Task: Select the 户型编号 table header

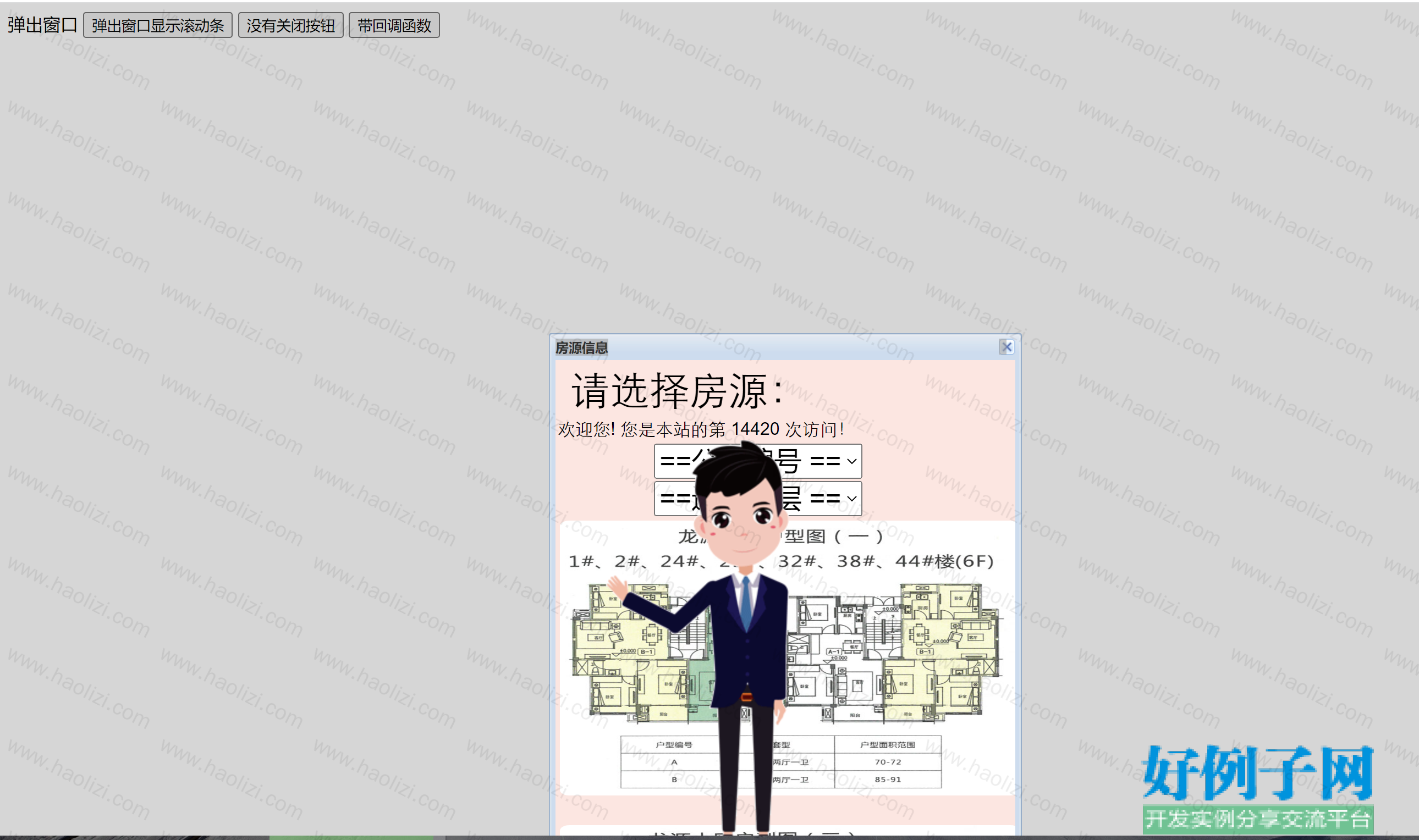Action: coord(674,745)
